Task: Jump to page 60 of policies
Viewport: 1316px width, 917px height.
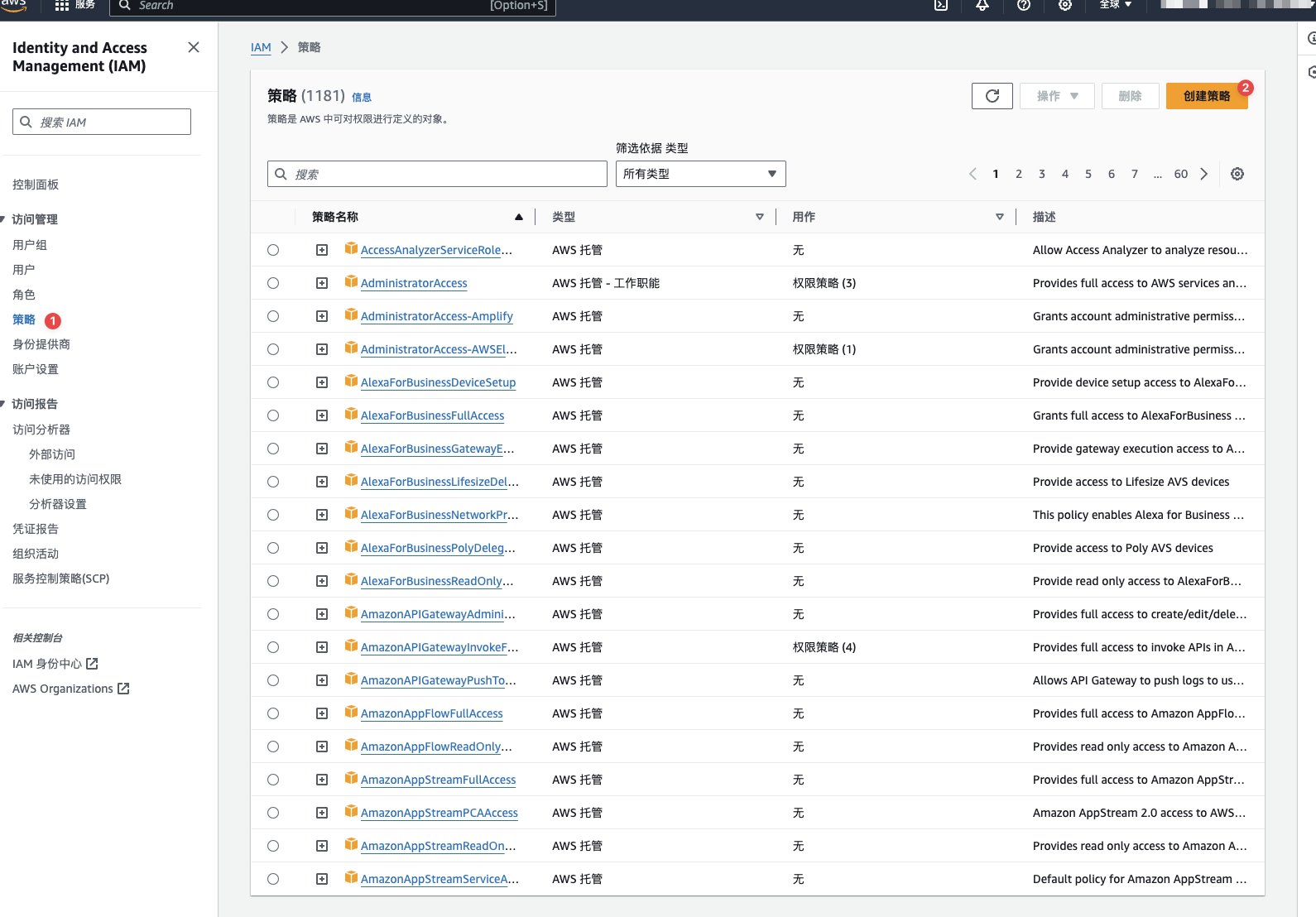Action: [1181, 174]
